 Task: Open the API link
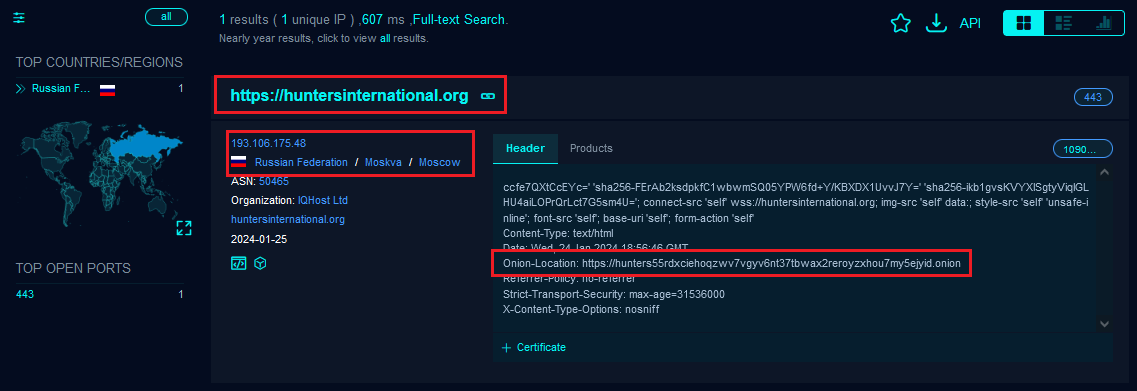970,23
